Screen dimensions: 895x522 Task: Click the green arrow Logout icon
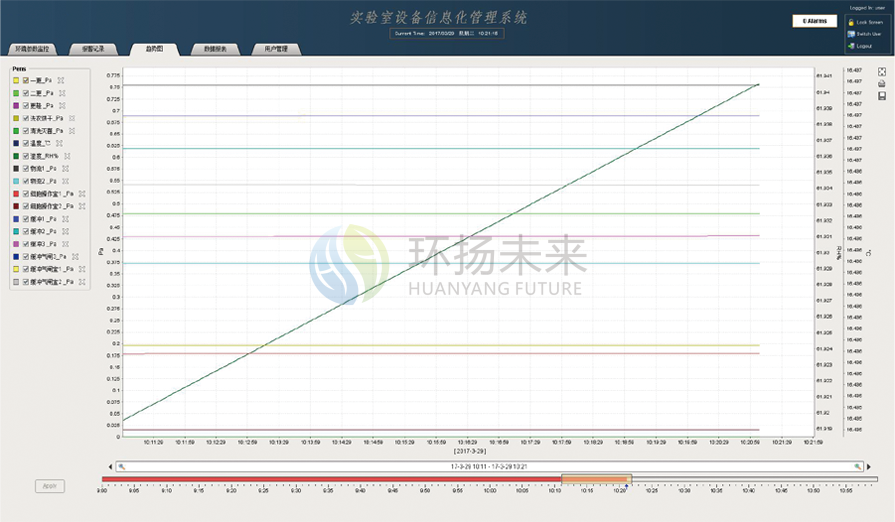click(851, 46)
